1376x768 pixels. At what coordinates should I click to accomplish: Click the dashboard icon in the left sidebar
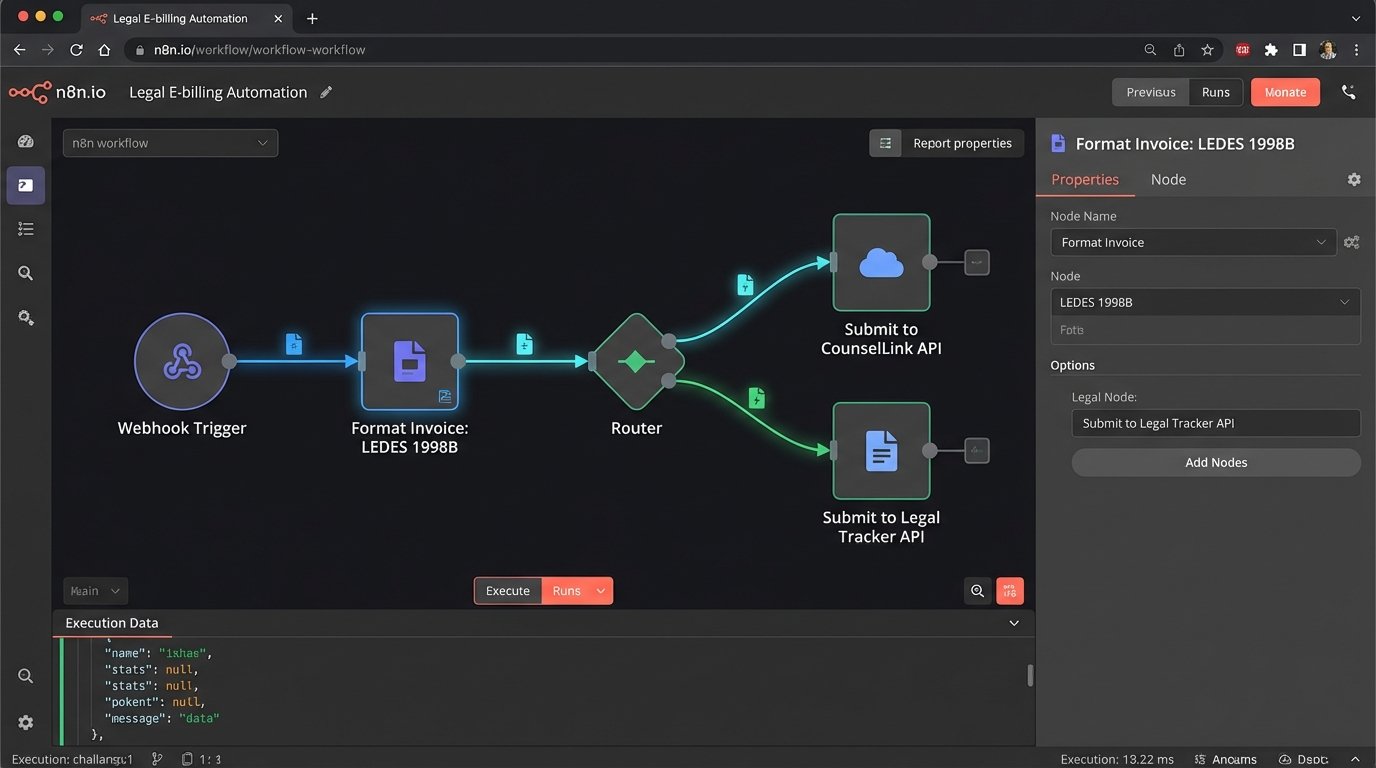25,141
